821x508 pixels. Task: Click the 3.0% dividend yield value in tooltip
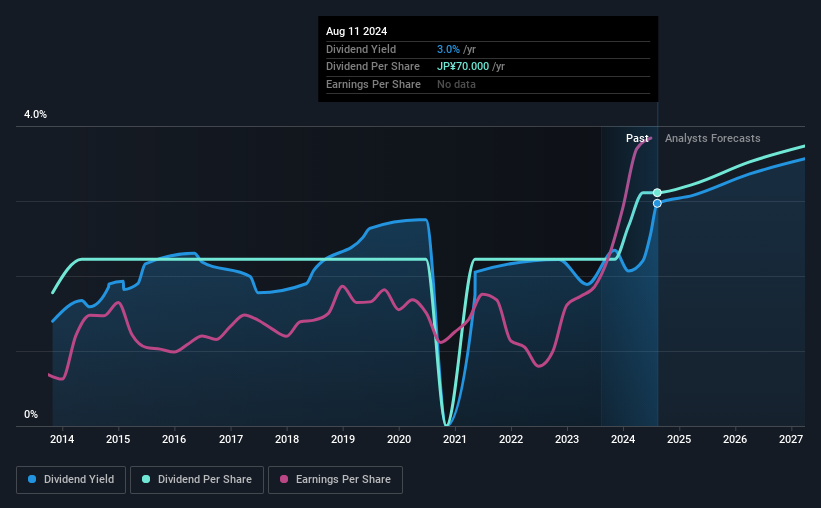point(449,49)
